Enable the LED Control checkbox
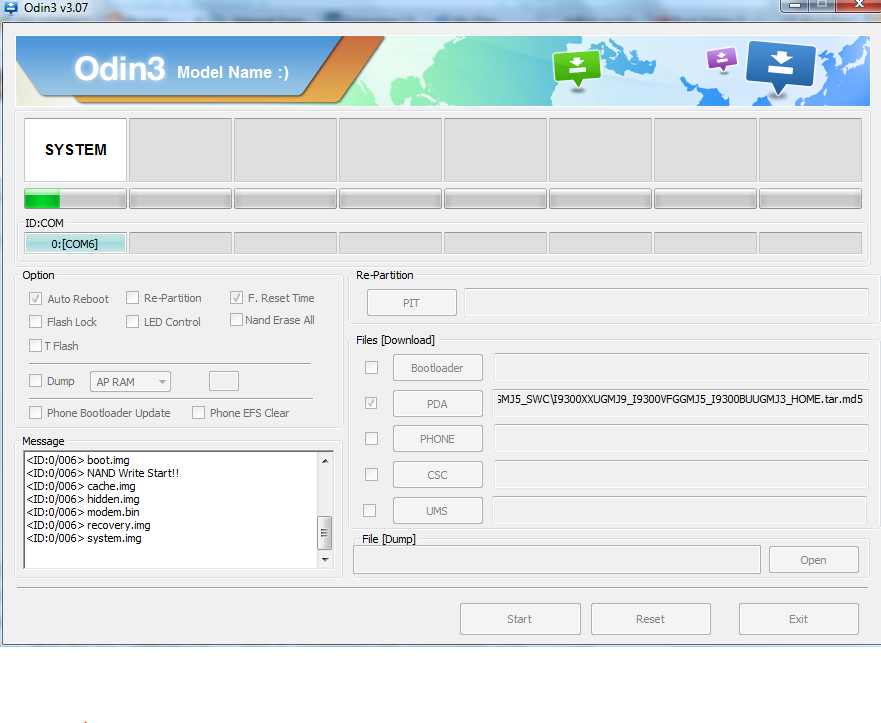The image size is (881, 723). tap(133, 322)
